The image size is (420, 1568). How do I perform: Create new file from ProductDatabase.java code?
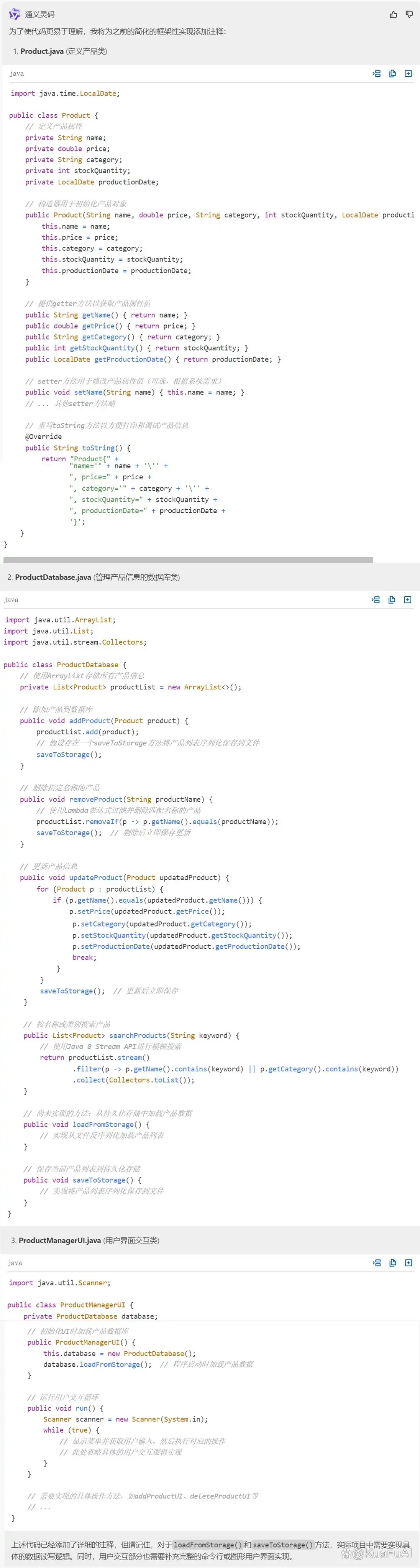coord(408,600)
